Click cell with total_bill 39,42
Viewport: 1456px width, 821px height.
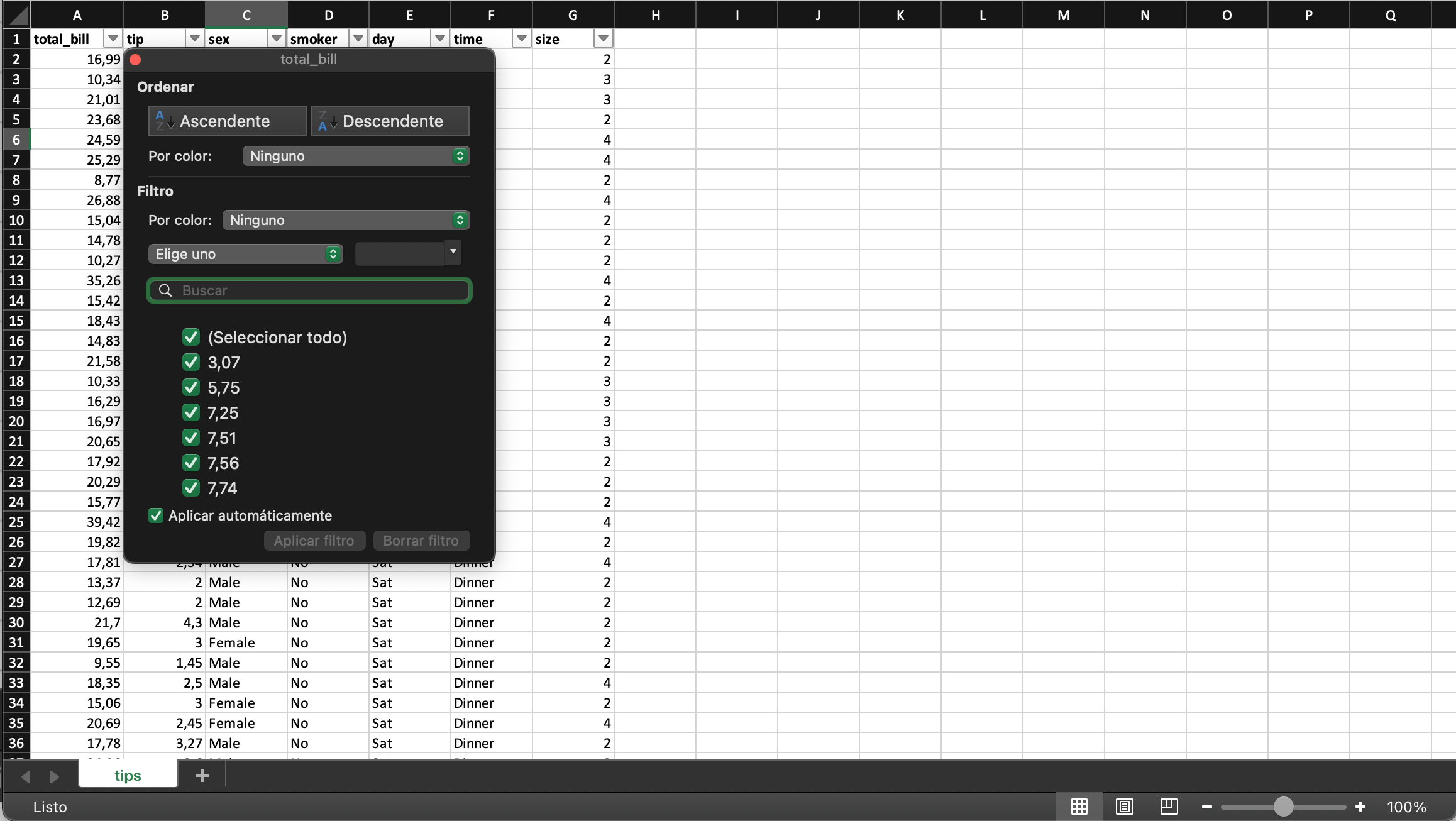(77, 522)
